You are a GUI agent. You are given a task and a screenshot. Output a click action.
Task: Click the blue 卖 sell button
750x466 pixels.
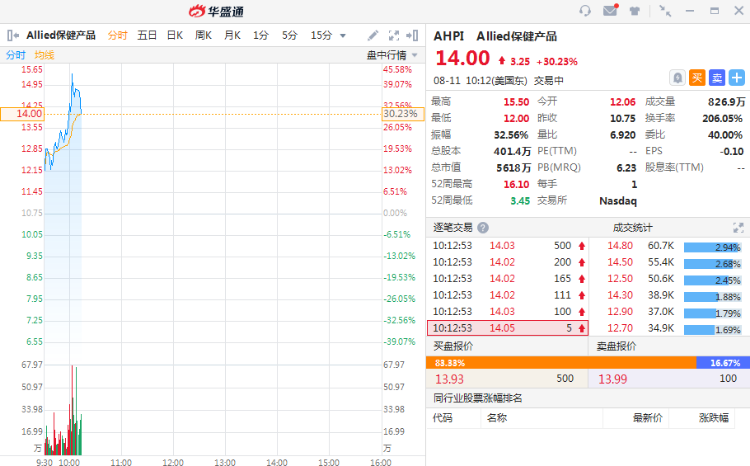(717, 78)
